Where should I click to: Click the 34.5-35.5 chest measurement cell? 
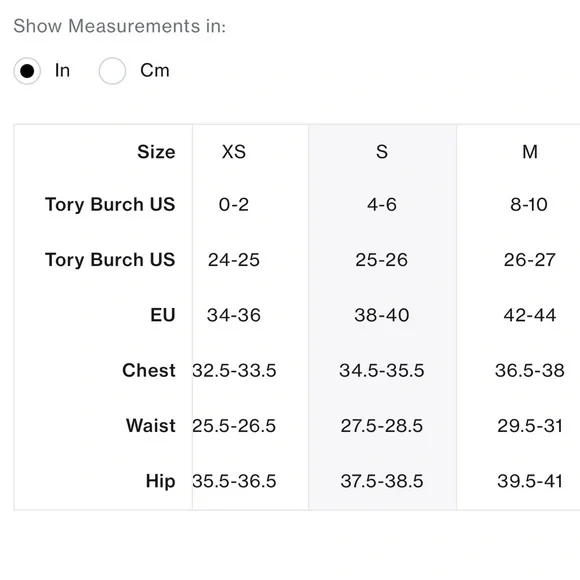tap(382, 370)
